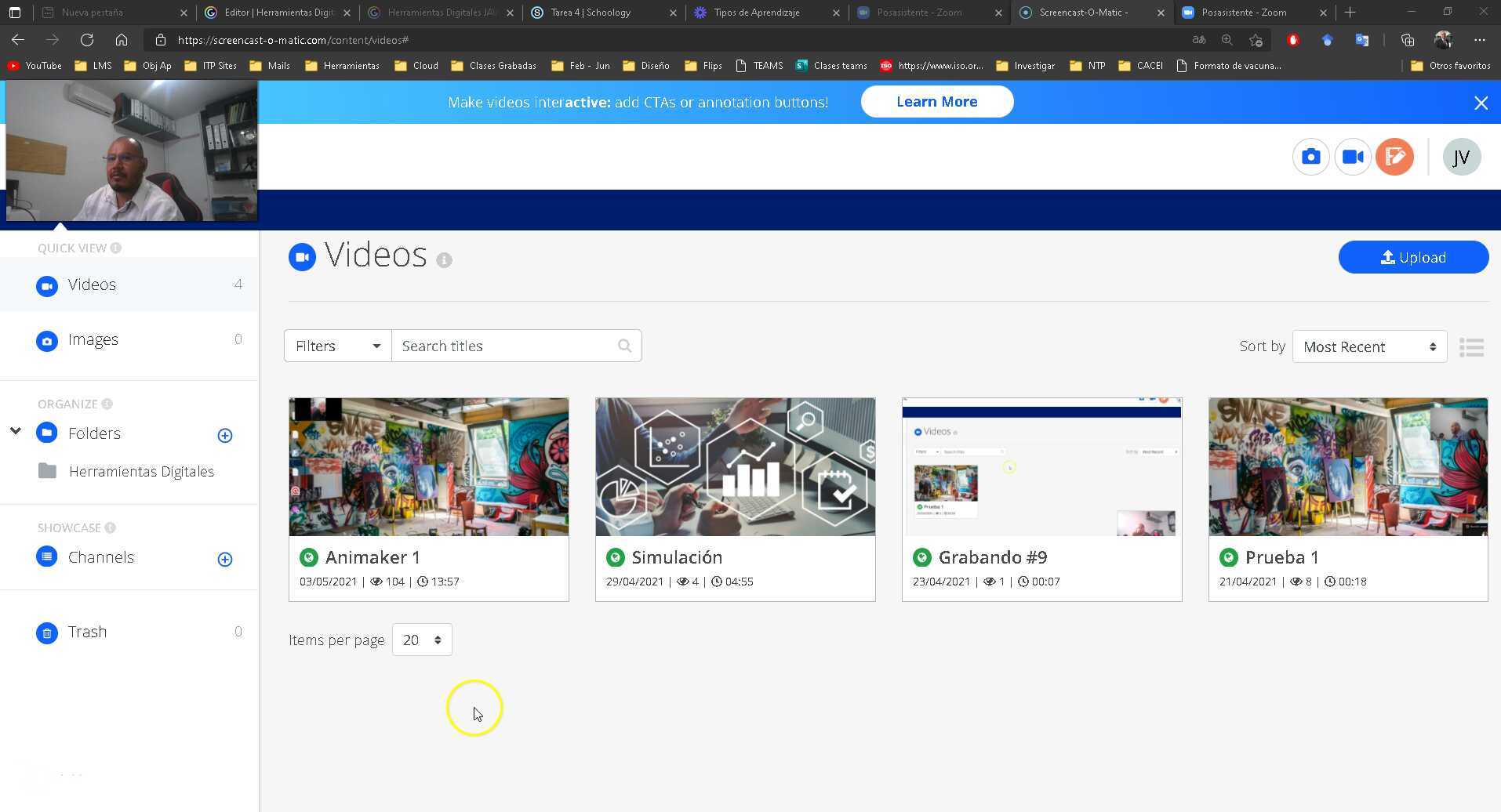Open the Channels showcase section

click(x=101, y=556)
